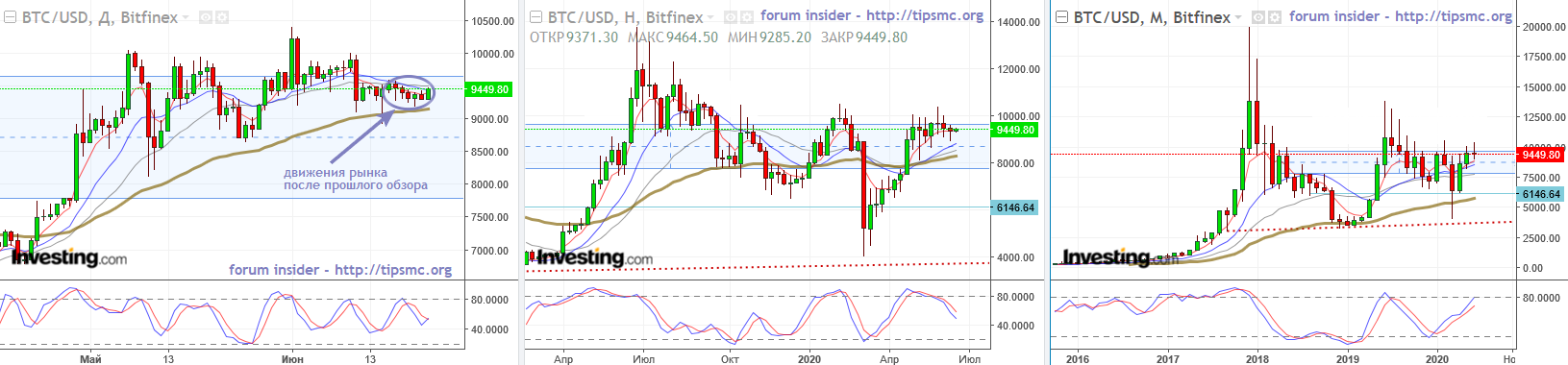Collapse the weekly BTC/USD, Н legend box
The width and height of the screenshot is (1568, 365).
(x=535, y=17)
